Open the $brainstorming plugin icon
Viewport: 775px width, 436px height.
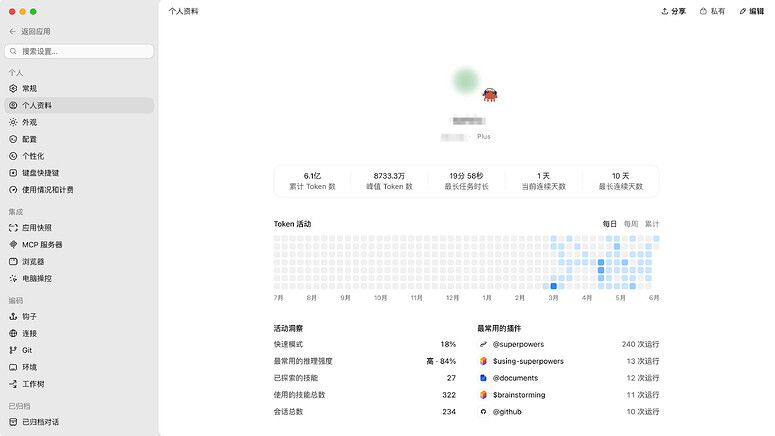point(483,394)
